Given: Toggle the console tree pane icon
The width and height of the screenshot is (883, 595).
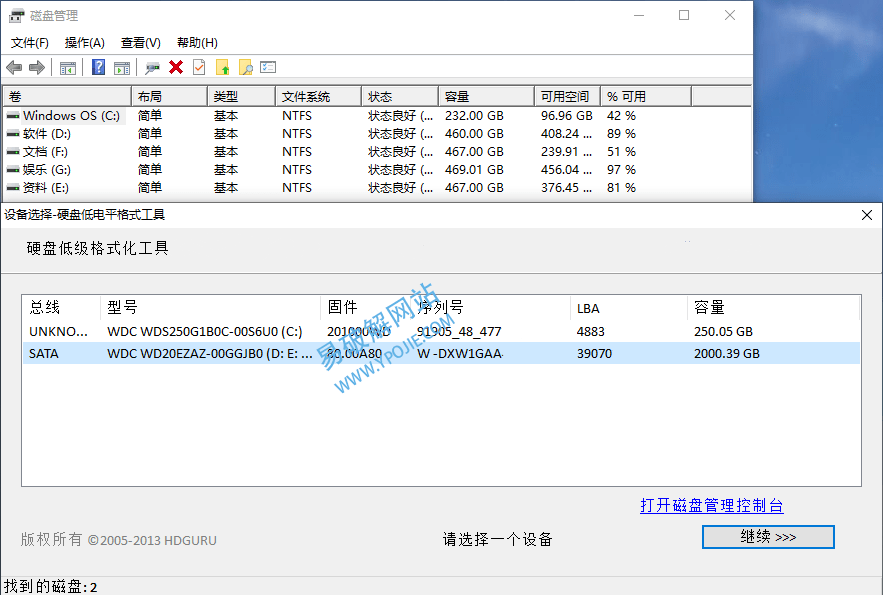Looking at the screenshot, I should [65, 67].
